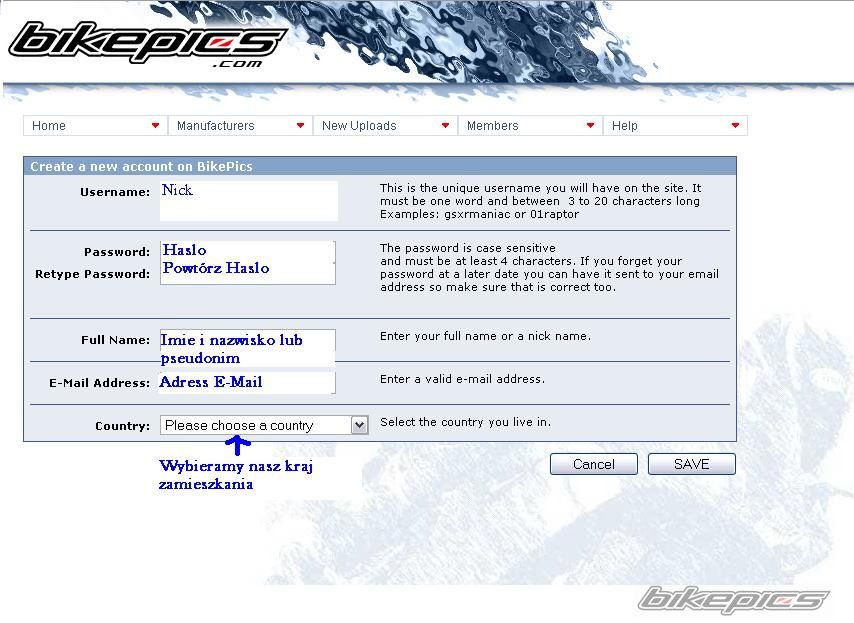Expand the Home menu's red arrow
The image size is (854, 623).
155,126
